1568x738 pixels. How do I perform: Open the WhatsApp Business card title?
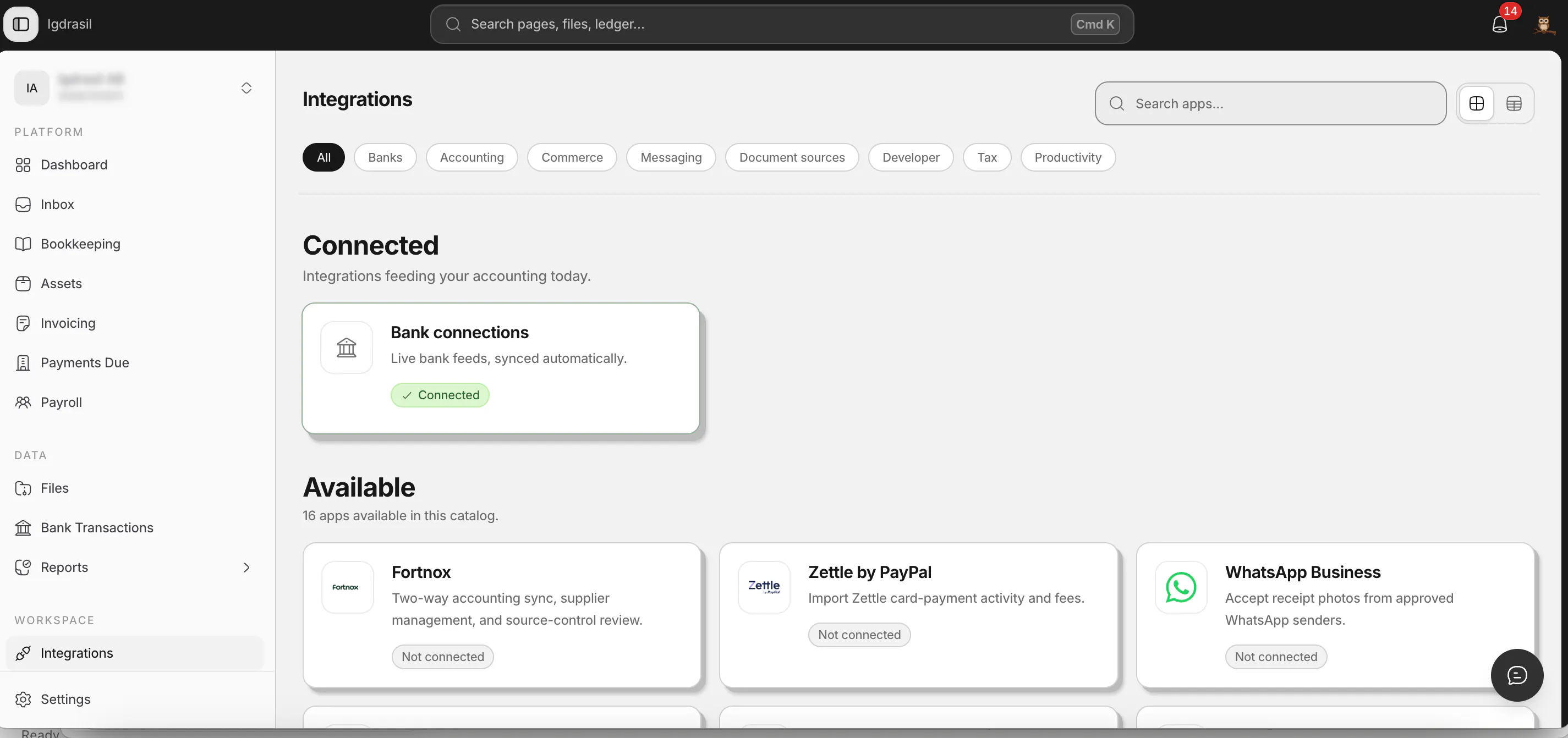tap(1303, 572)
